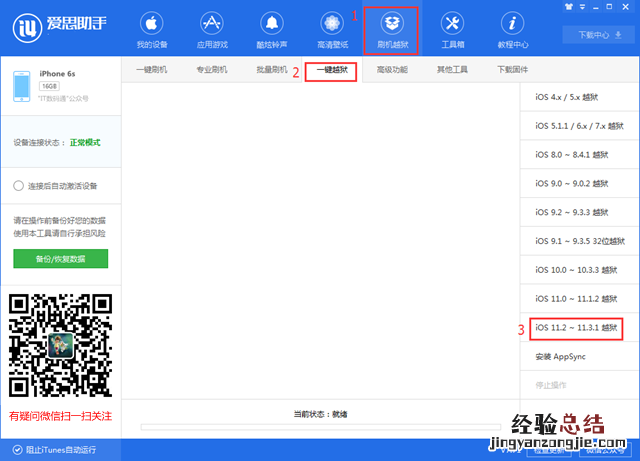Choose iOS 11.0 ~ 11.1.2 越狱
This screenshot has height=461, width=640.
579,299
